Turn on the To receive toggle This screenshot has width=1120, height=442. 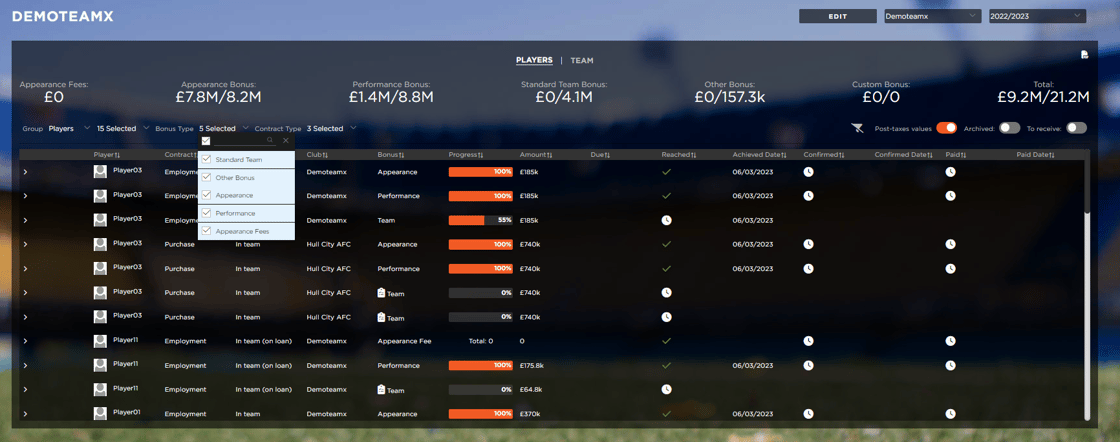tap(1076, 128)
